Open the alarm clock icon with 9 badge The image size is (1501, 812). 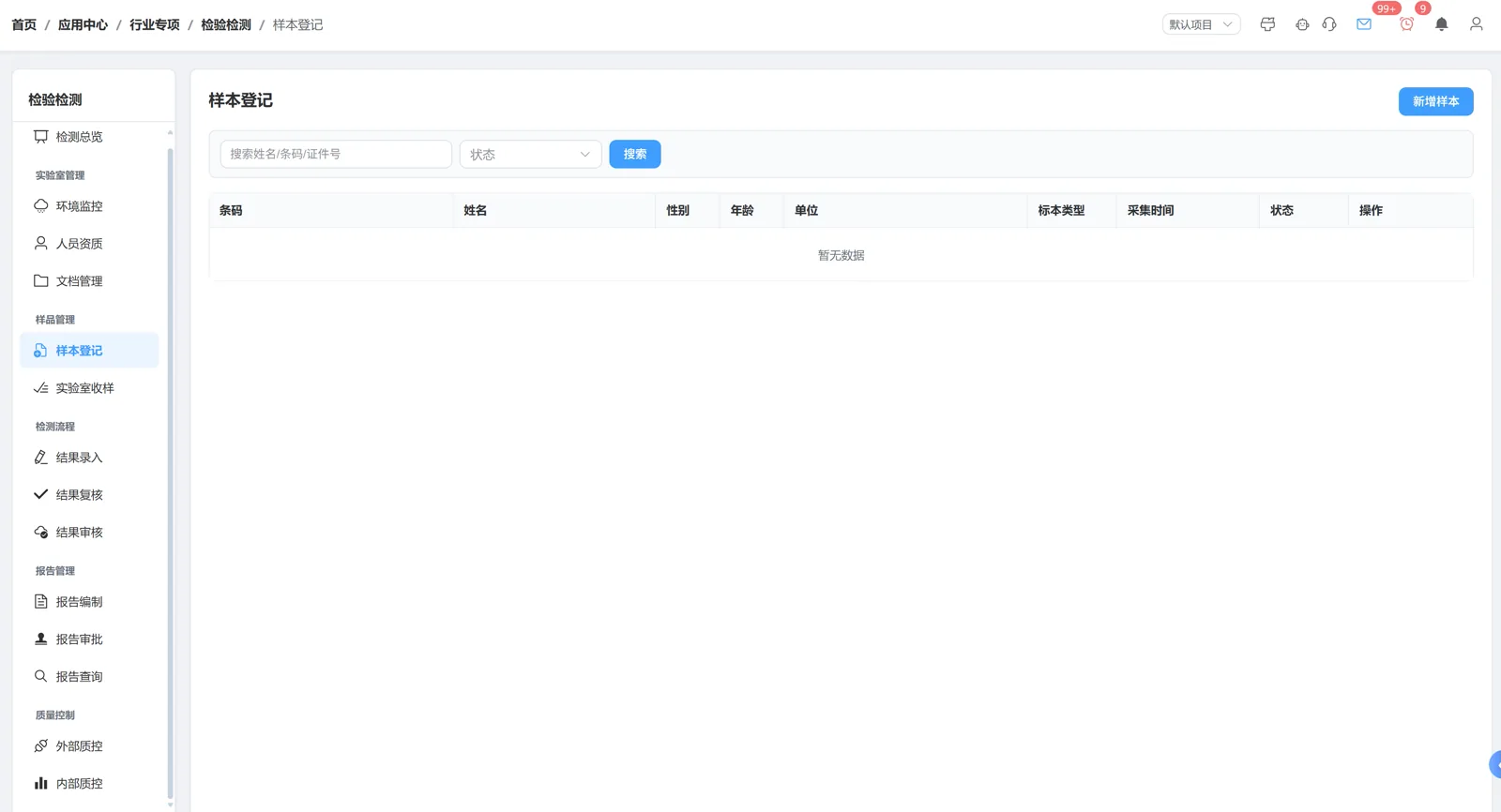[1406, 24]
